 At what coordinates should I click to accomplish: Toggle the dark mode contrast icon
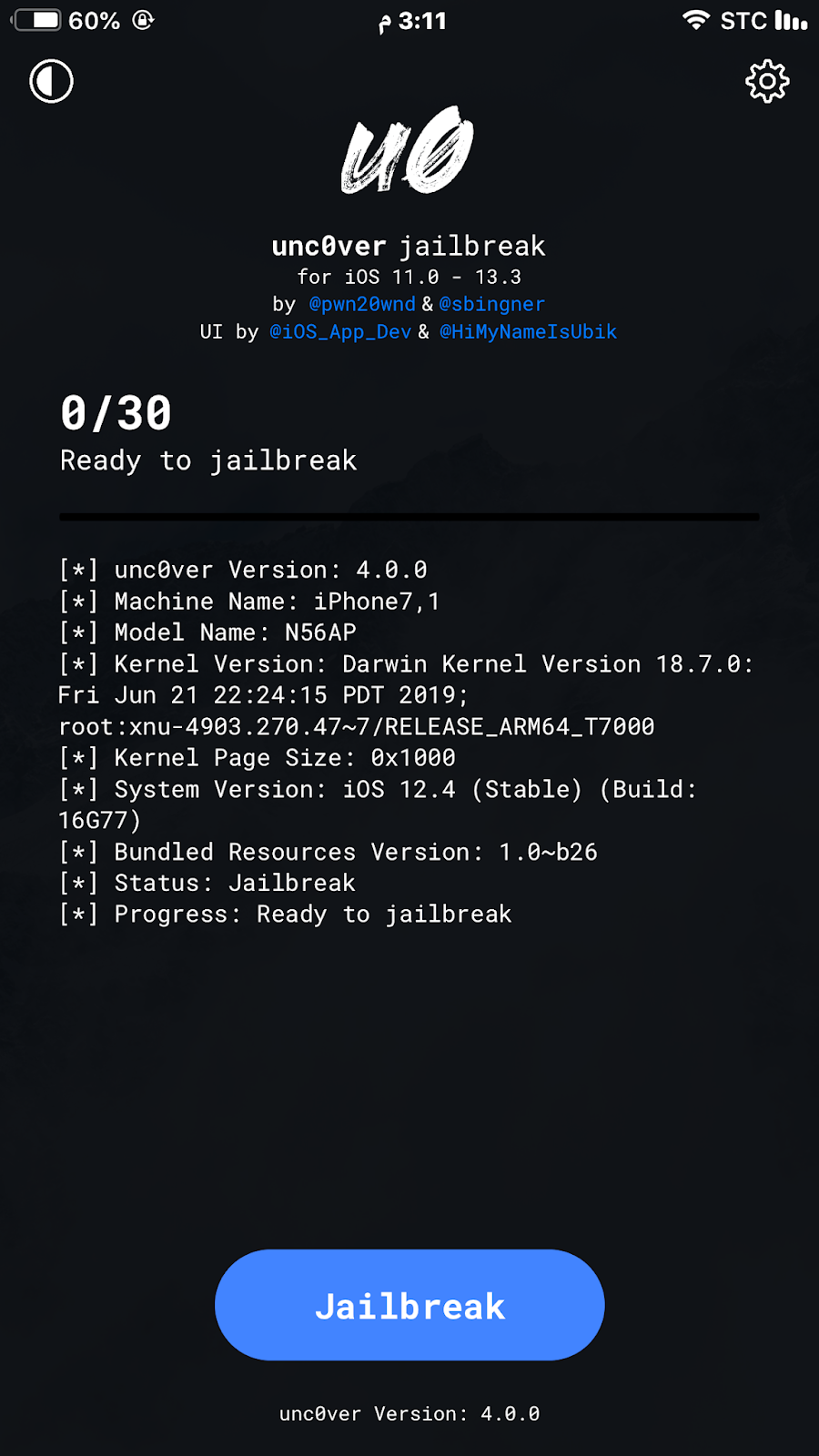pyautogui.click(x=51, y=81)
